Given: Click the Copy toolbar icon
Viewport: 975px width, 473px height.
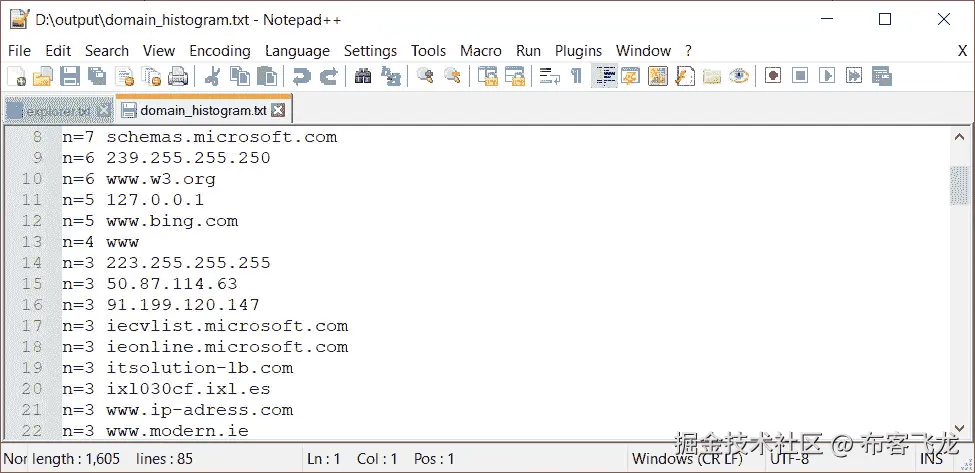Looking at the screenshot, I should point(239,76).
